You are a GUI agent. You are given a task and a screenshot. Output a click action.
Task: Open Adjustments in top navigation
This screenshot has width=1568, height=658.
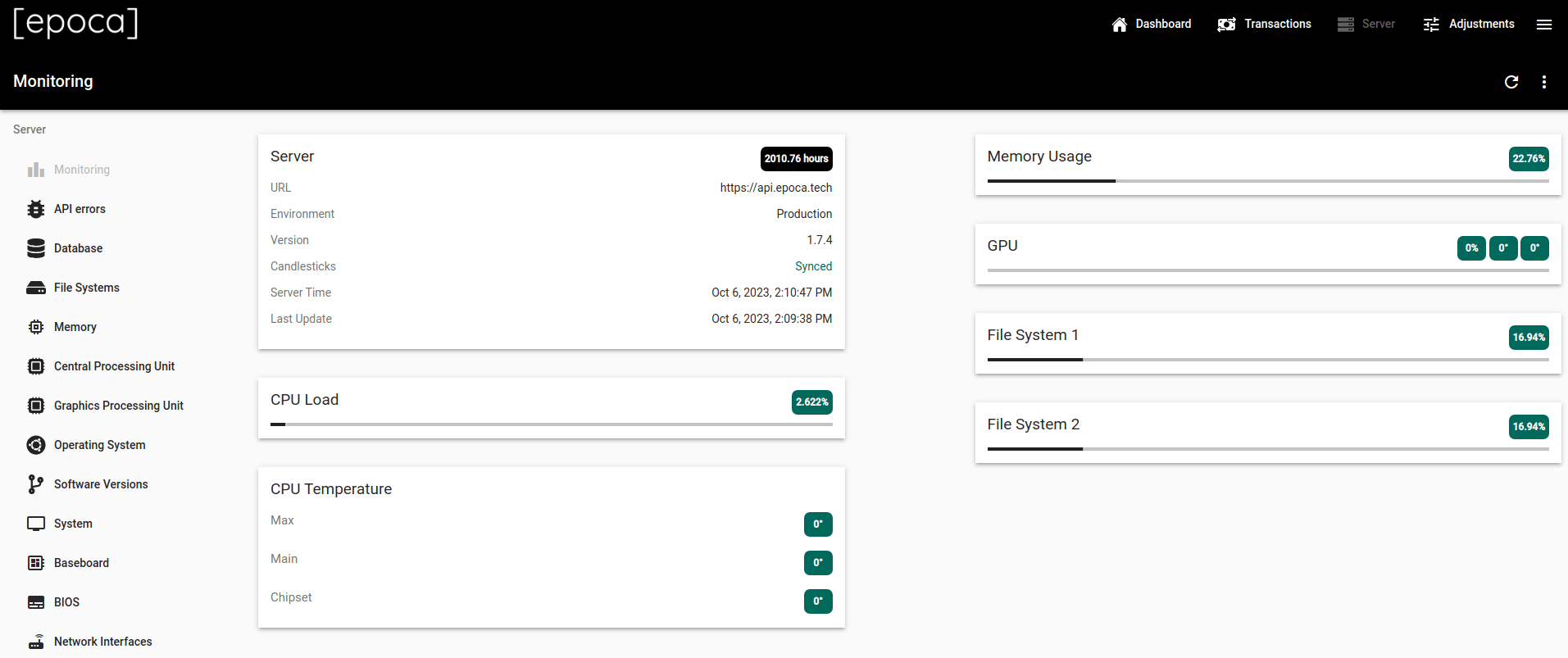pyautogui.click(x=1469, y=24)
